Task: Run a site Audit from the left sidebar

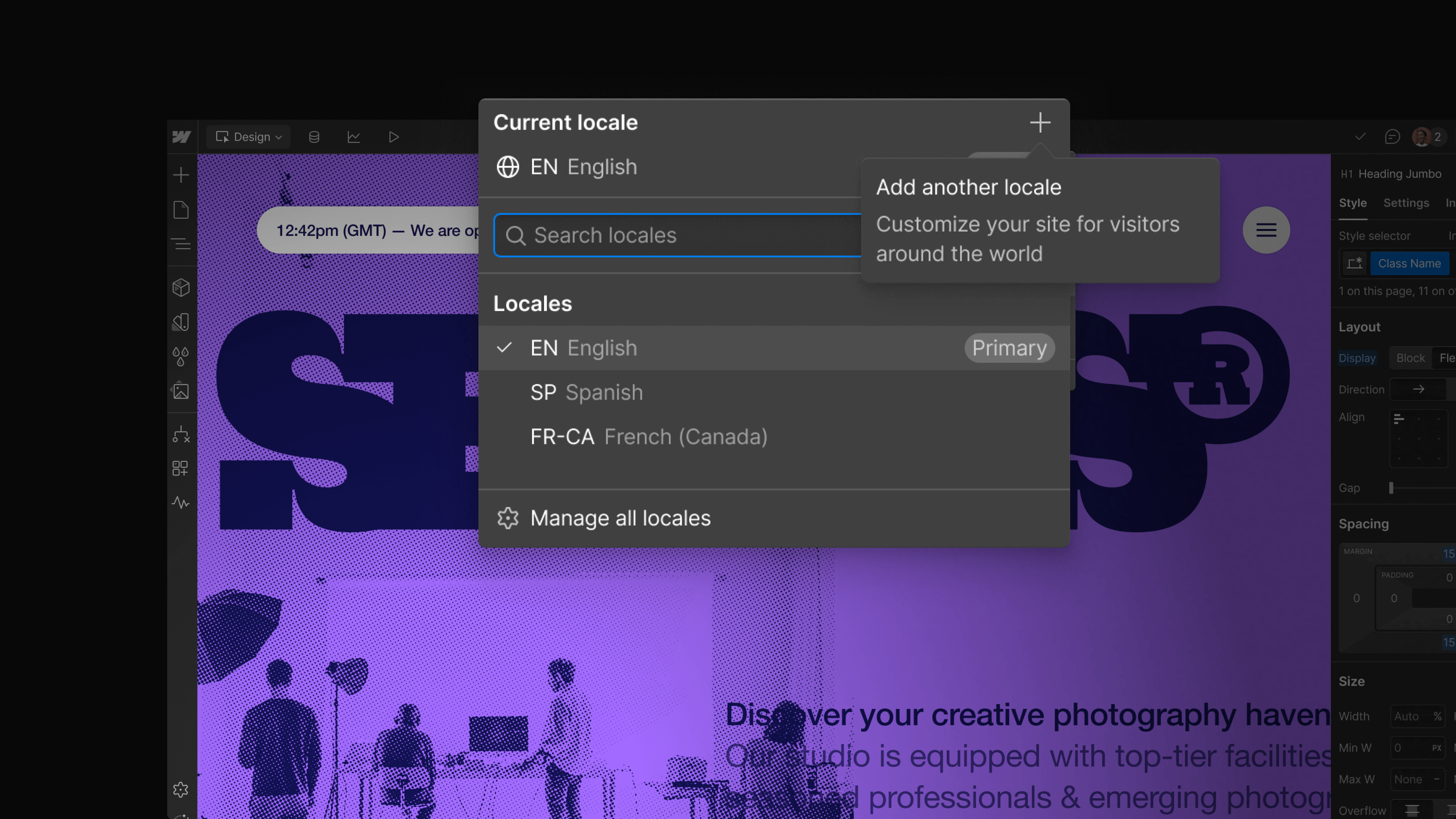Action: [181, 502]
